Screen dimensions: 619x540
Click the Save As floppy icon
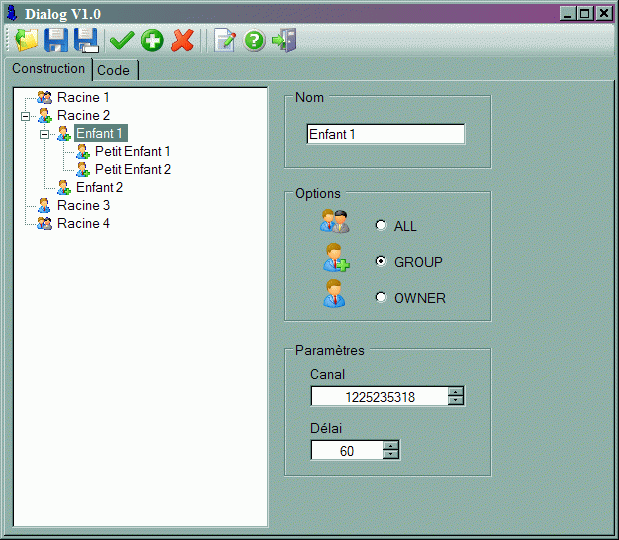pos(86,40)
